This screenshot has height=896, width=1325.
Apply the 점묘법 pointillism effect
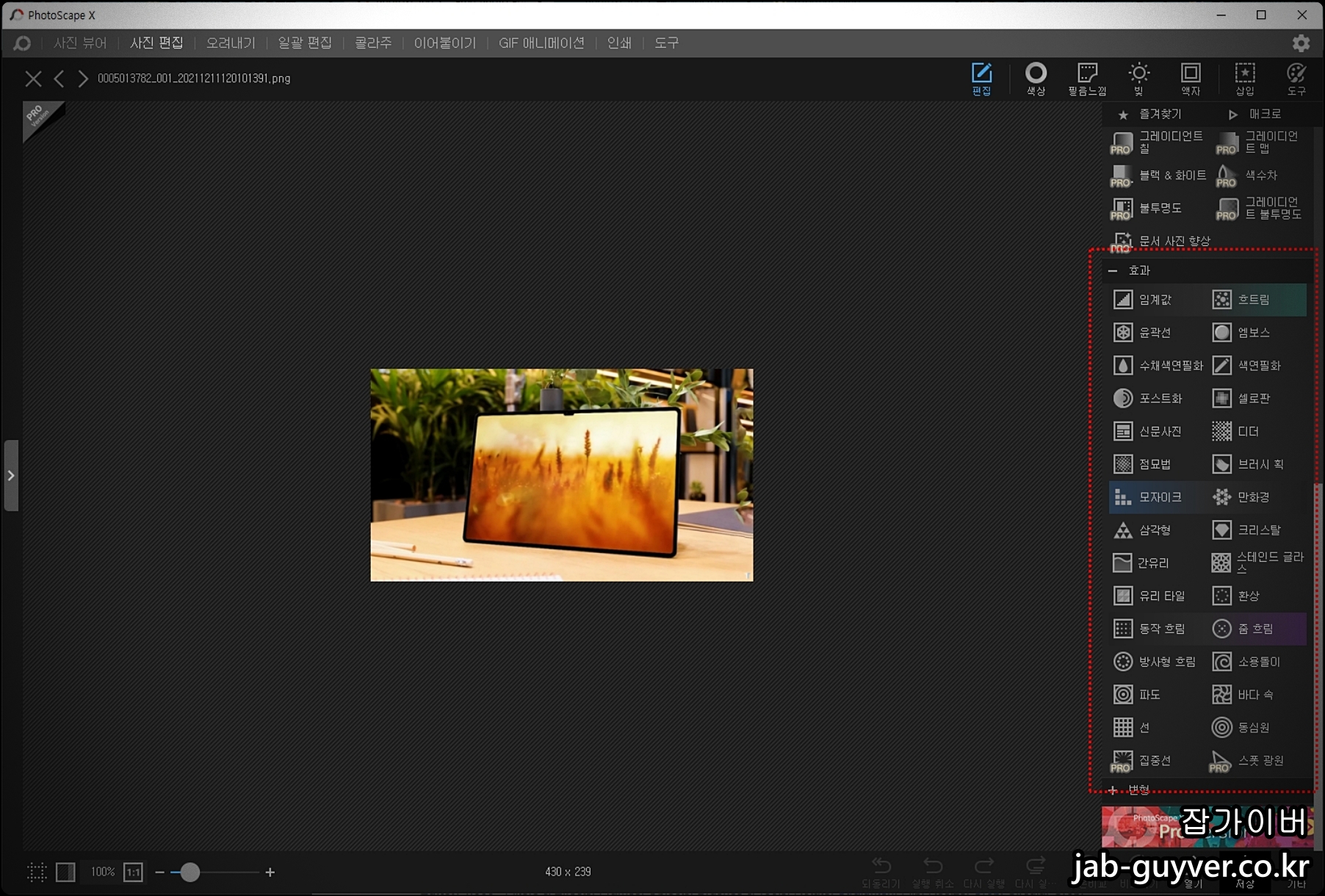coord(1157,464)
